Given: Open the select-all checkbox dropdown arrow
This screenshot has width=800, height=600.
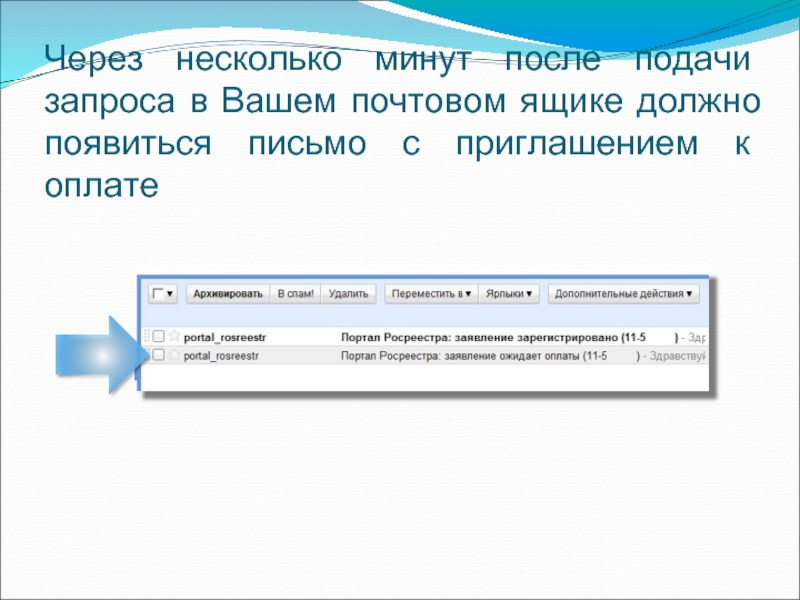Looking at the screenshot, I should pos(170,294).
